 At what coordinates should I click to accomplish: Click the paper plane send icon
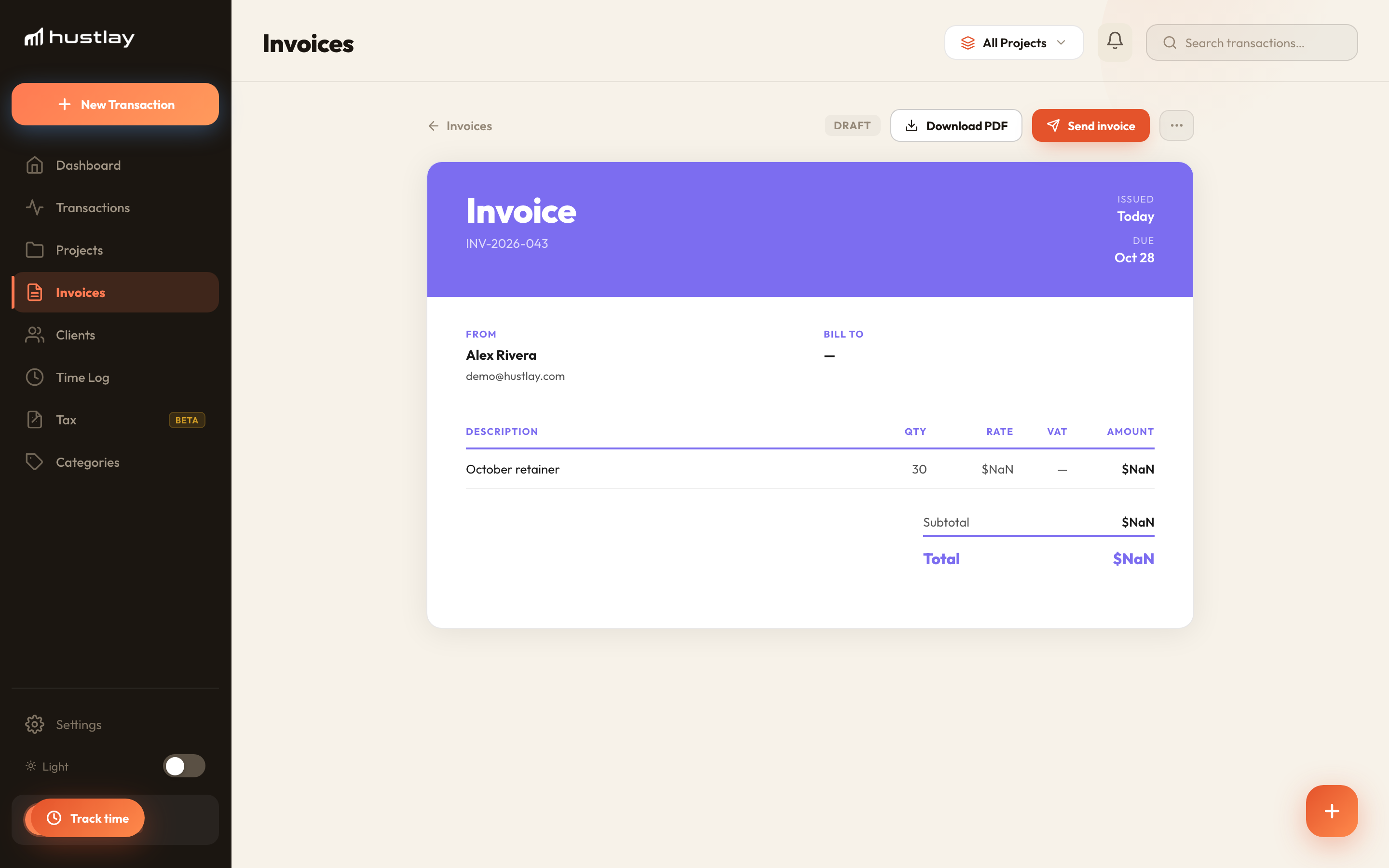tap(1053, 126)
